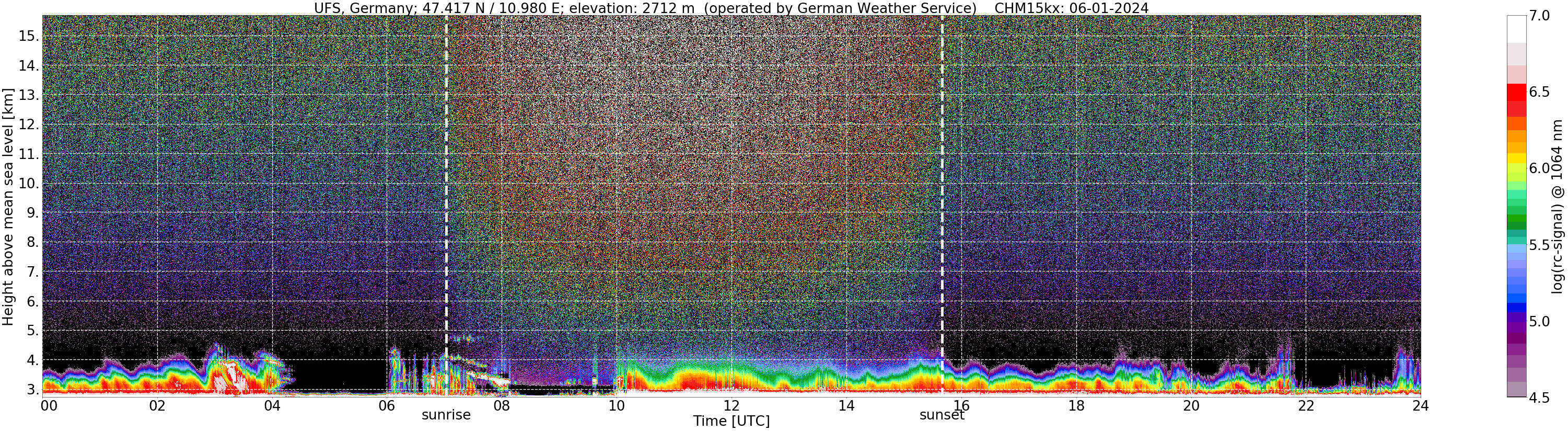The height and width of the screenshot is (431, 1568).
Task: Click height tick '7.' on the y-axis
Action: coord(32,271)
